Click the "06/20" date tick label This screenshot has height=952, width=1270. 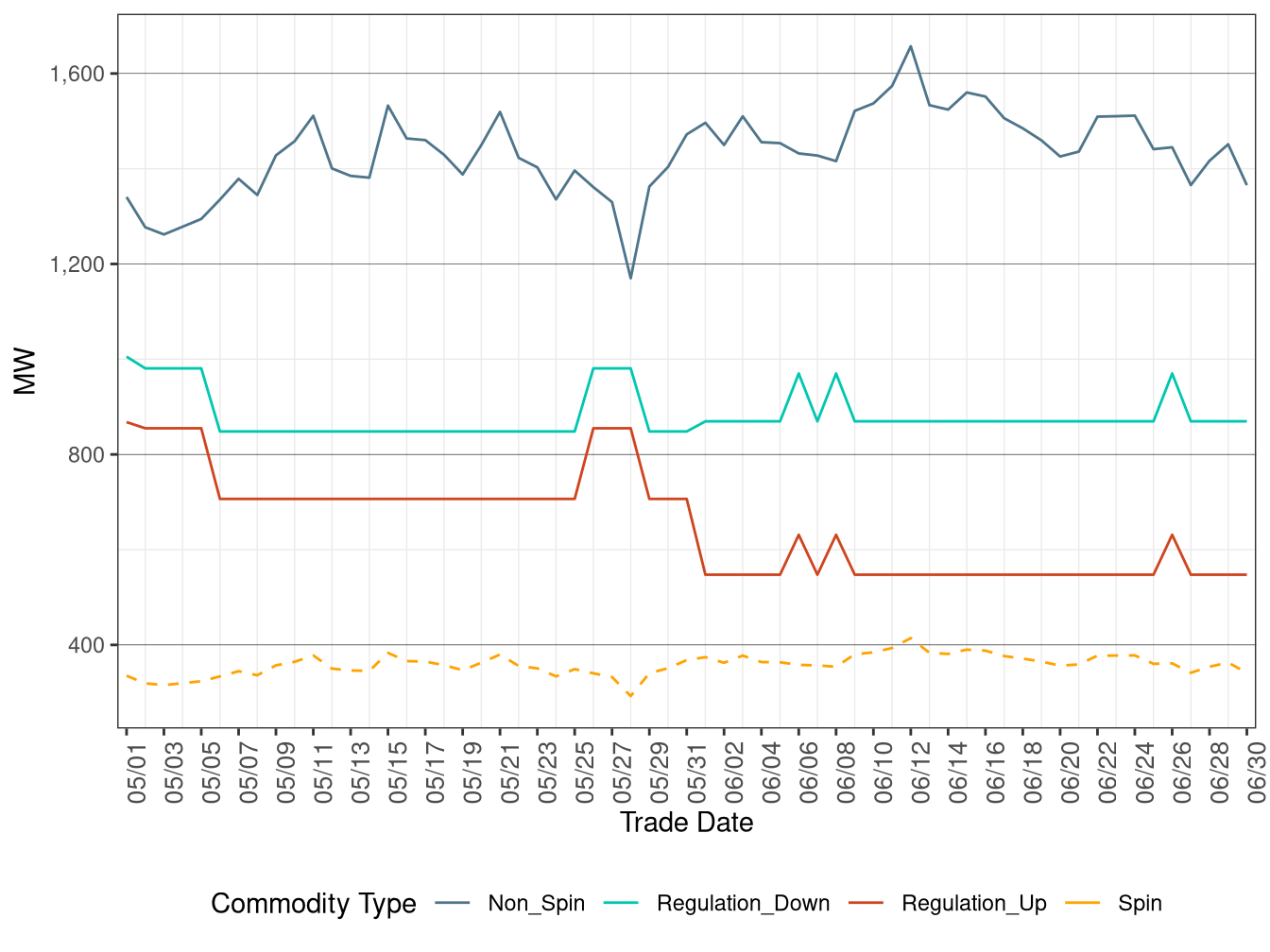pos(1071,773)
